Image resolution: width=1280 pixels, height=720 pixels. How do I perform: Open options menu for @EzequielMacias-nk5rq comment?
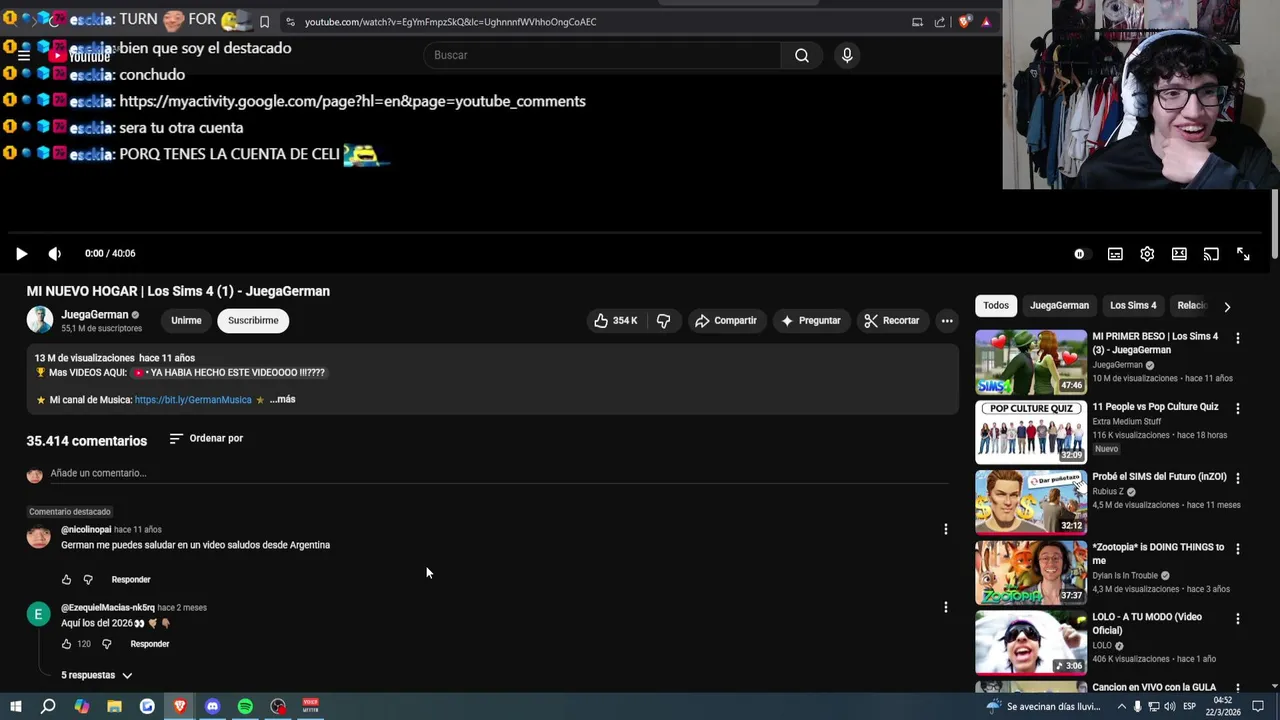946,607
